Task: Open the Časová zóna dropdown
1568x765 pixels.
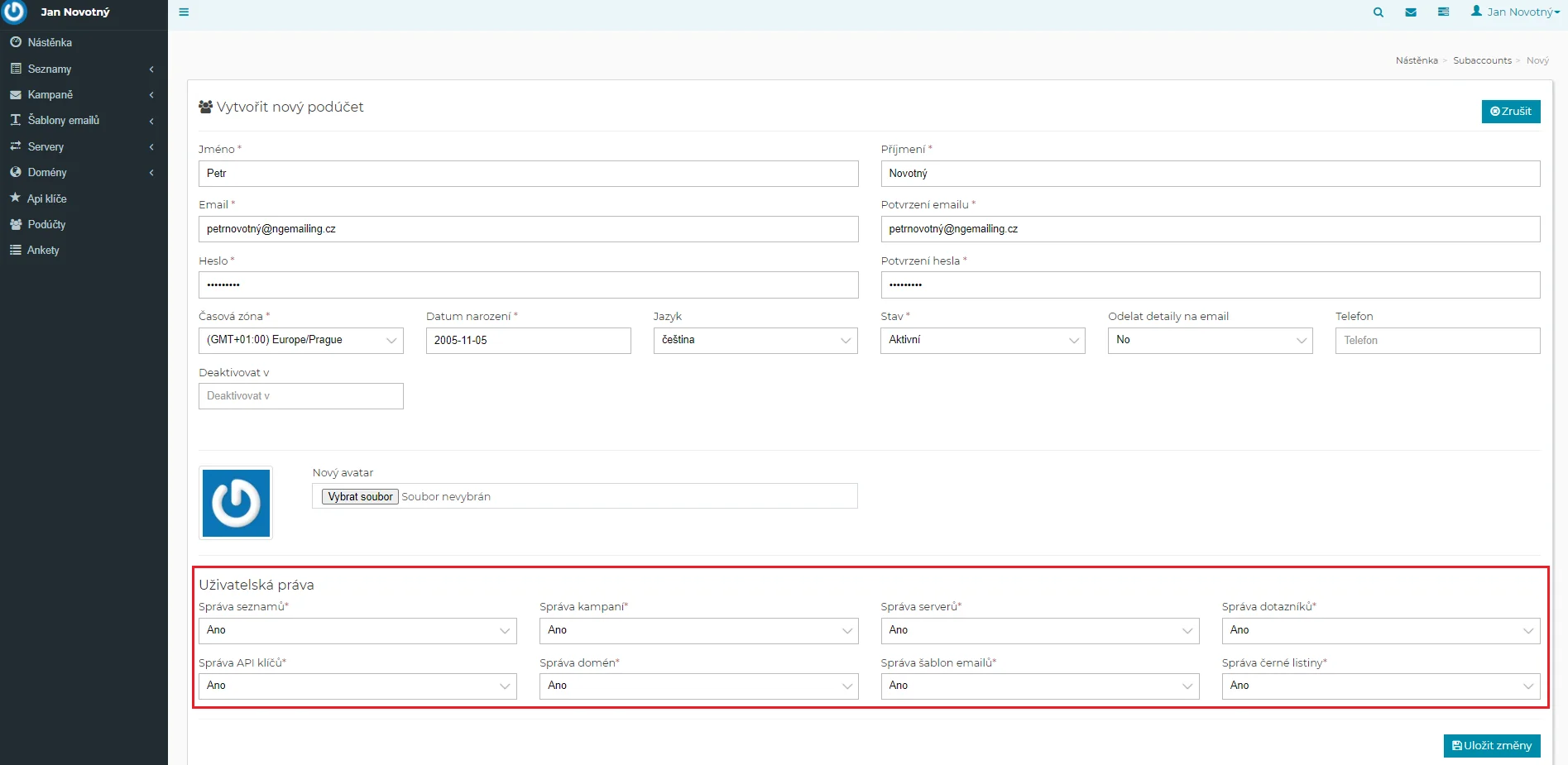Action: (300, 340)
